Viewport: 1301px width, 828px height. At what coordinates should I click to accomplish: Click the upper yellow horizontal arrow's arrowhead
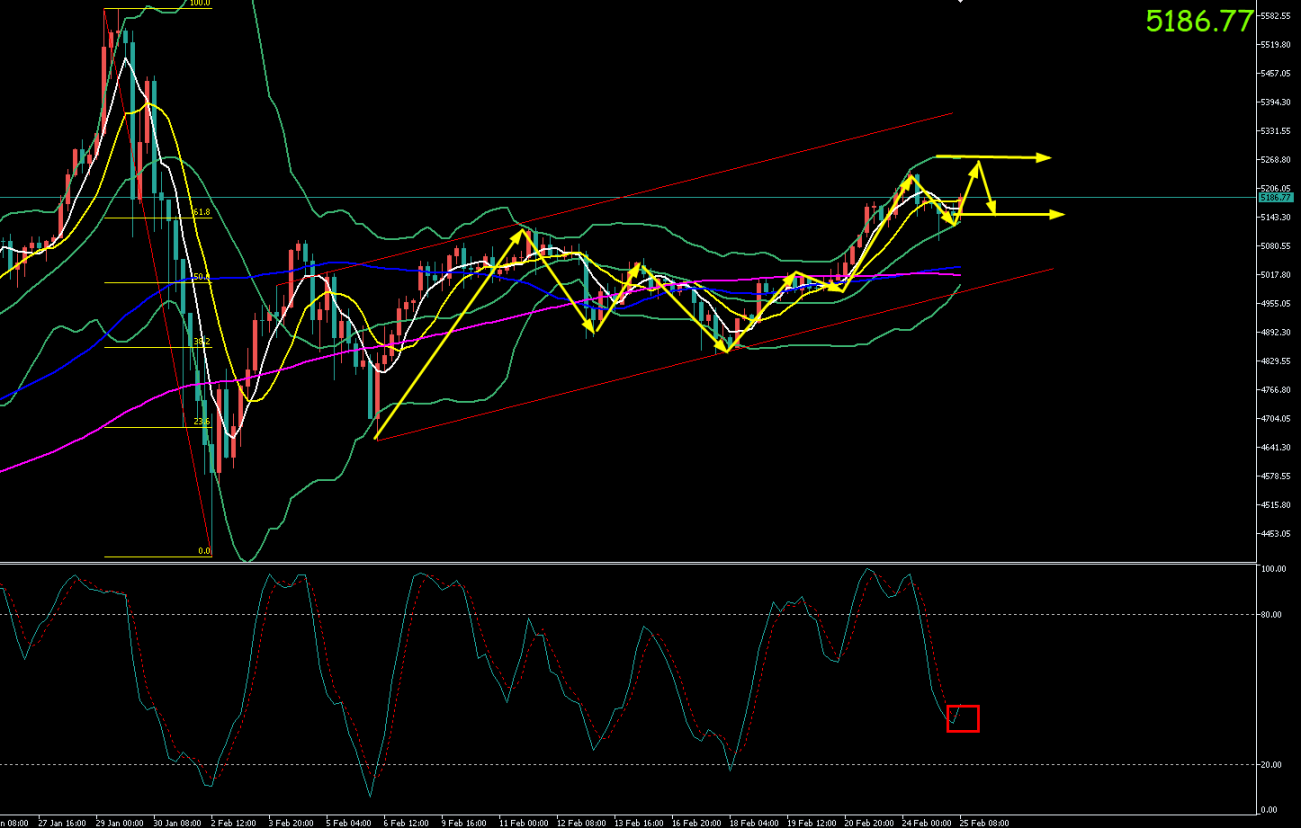(1044, 157)
